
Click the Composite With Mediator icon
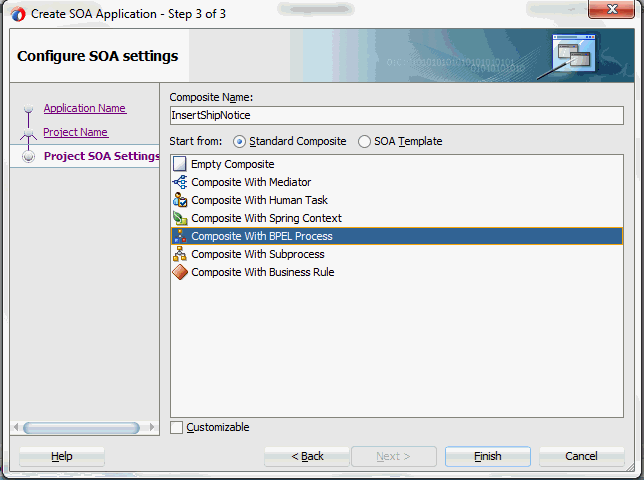[x=179, y=182]
